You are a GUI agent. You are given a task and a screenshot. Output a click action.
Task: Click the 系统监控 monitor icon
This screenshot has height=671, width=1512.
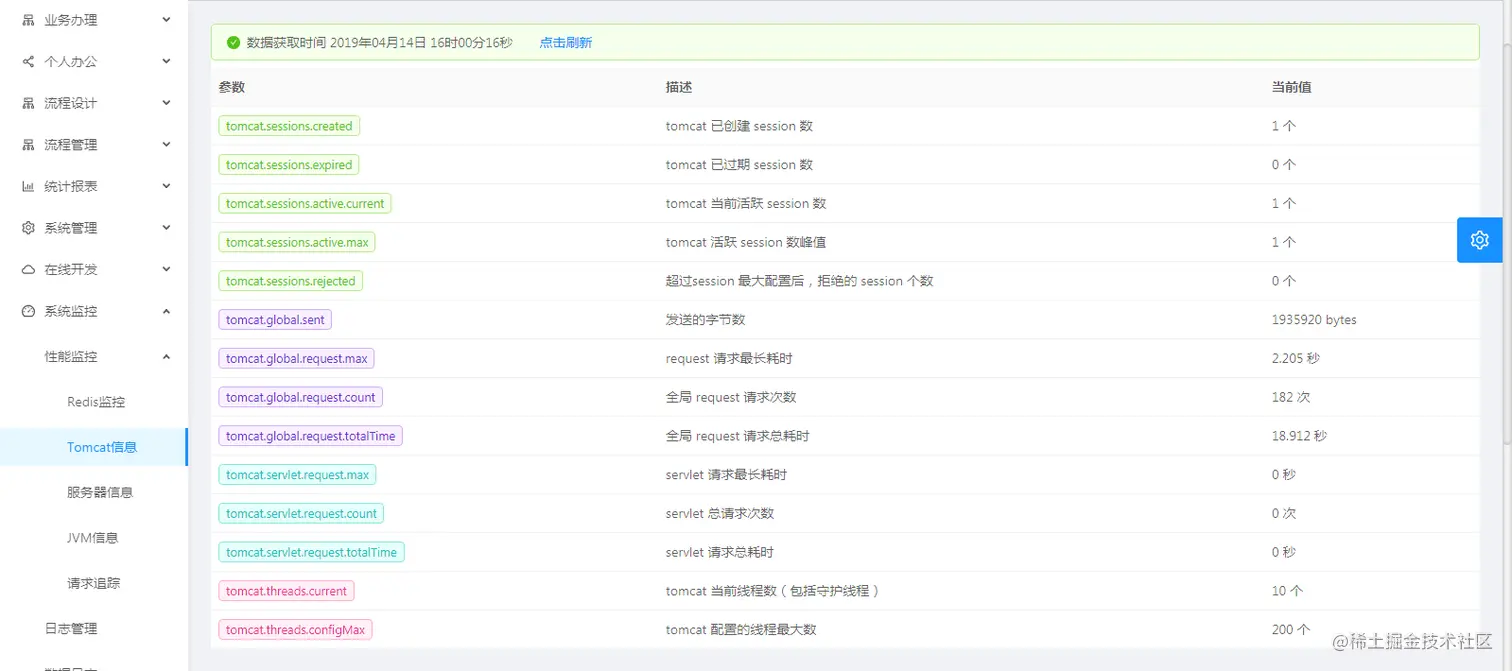pos(27,310)
